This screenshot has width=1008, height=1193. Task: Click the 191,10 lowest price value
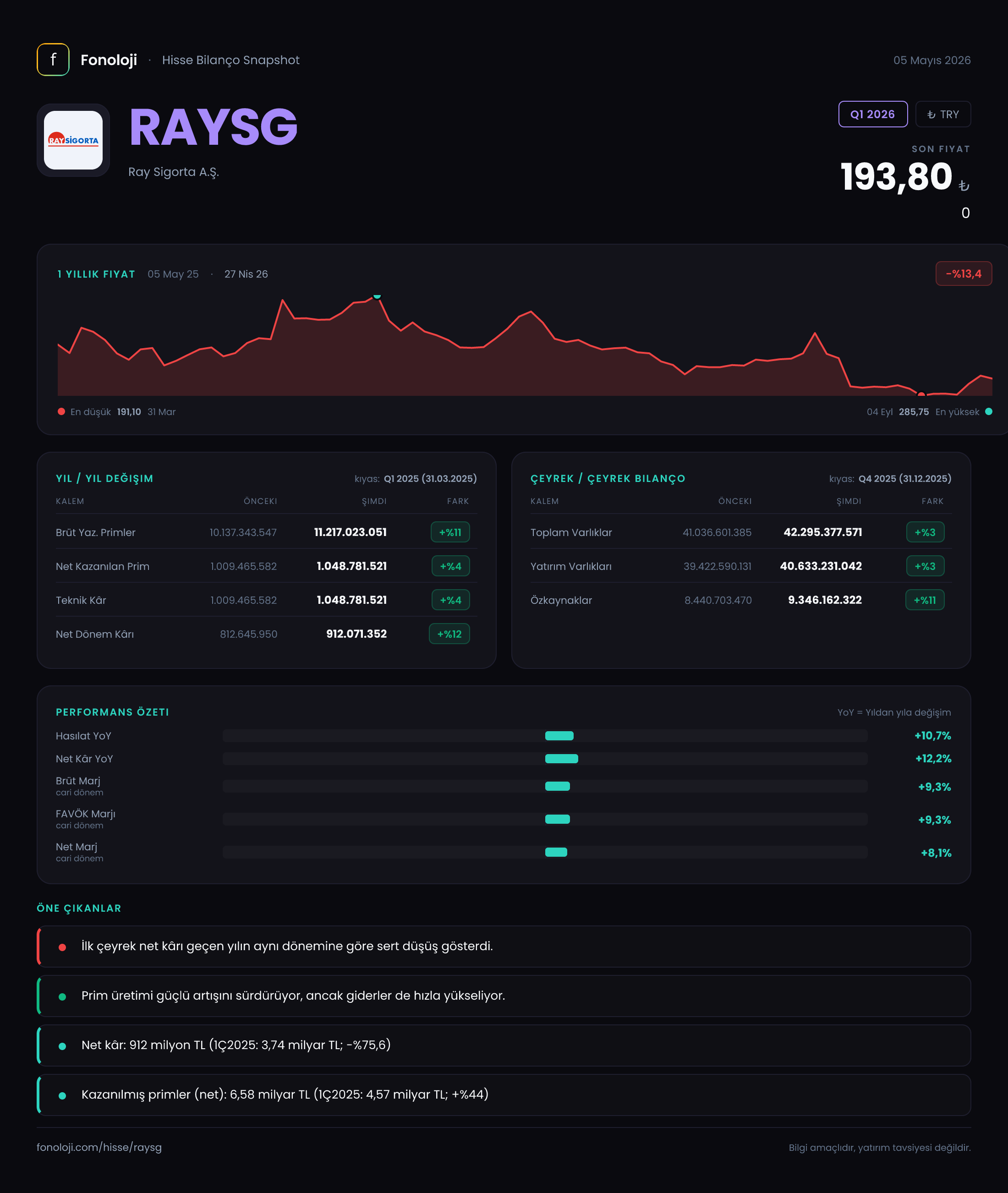coord(129,412)
